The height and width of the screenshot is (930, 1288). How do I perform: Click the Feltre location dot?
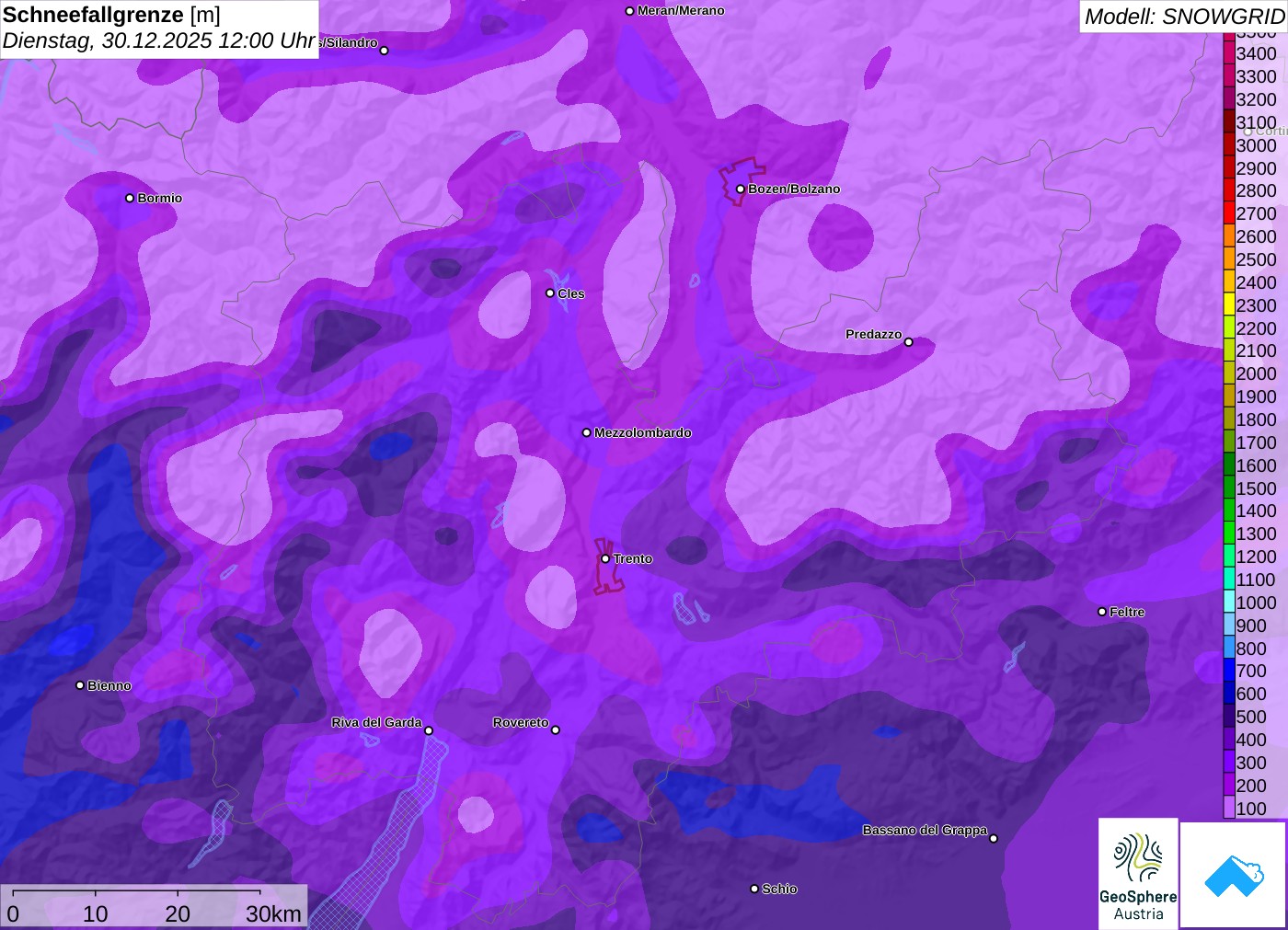[1101, 612]
